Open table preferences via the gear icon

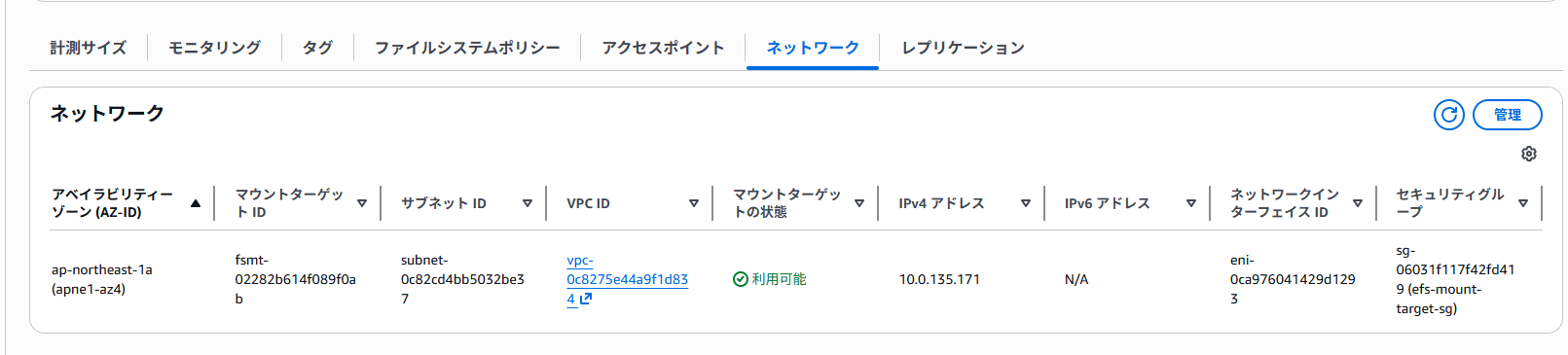click(1529, 154)
